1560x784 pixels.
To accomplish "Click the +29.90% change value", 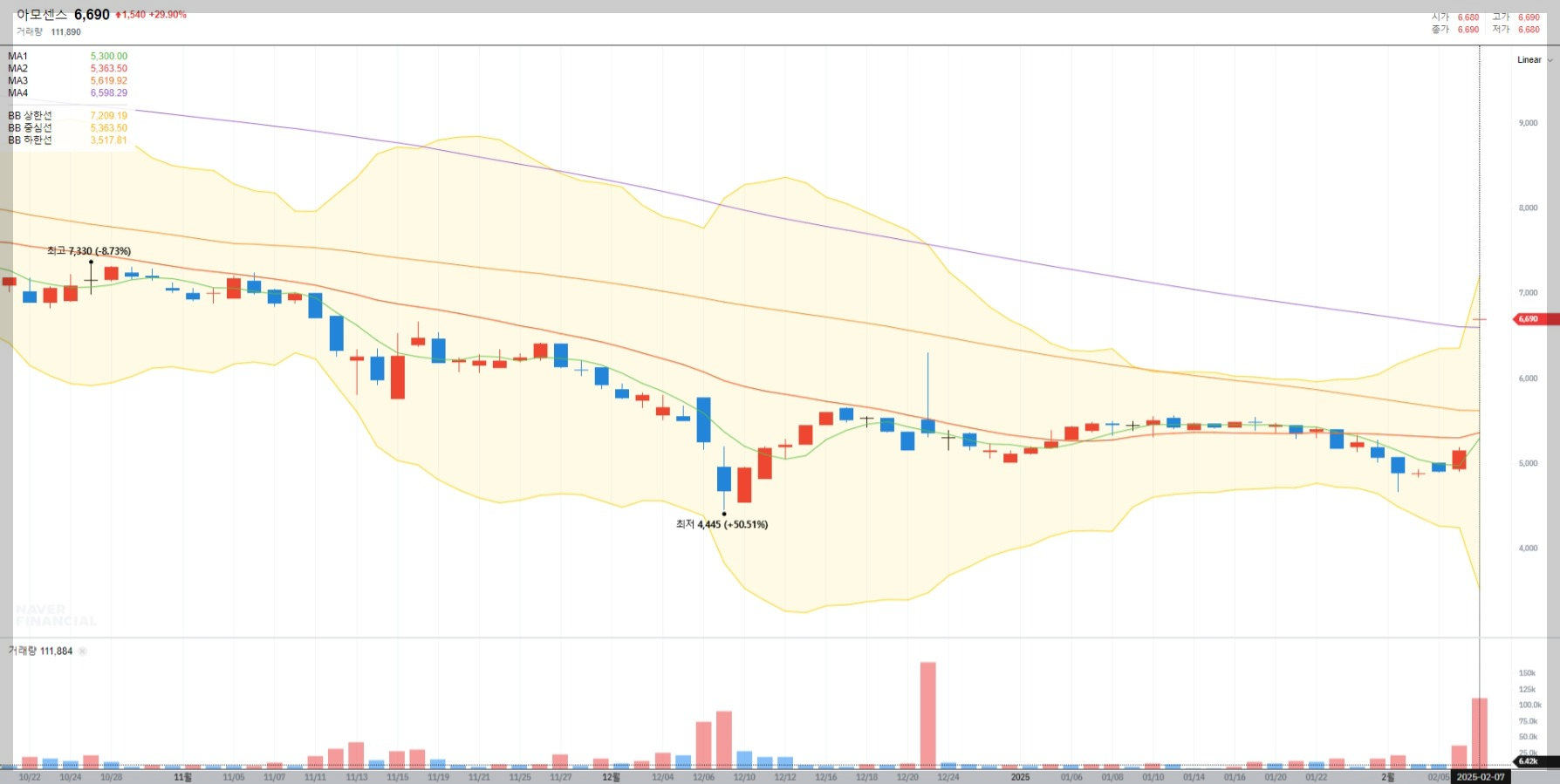I will tap(168, 15).
